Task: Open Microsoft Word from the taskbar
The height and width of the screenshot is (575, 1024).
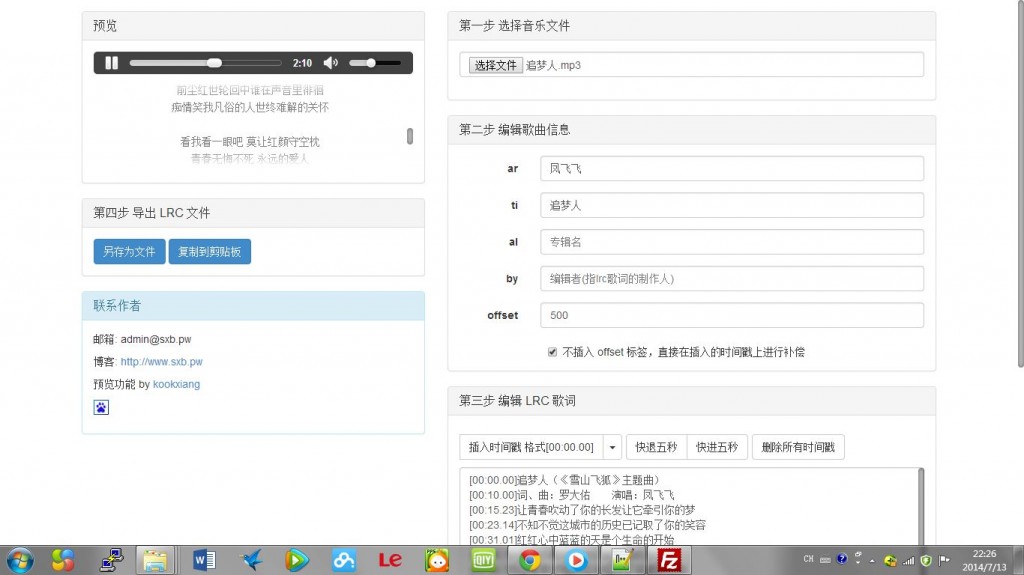Action: pos(203,560)
